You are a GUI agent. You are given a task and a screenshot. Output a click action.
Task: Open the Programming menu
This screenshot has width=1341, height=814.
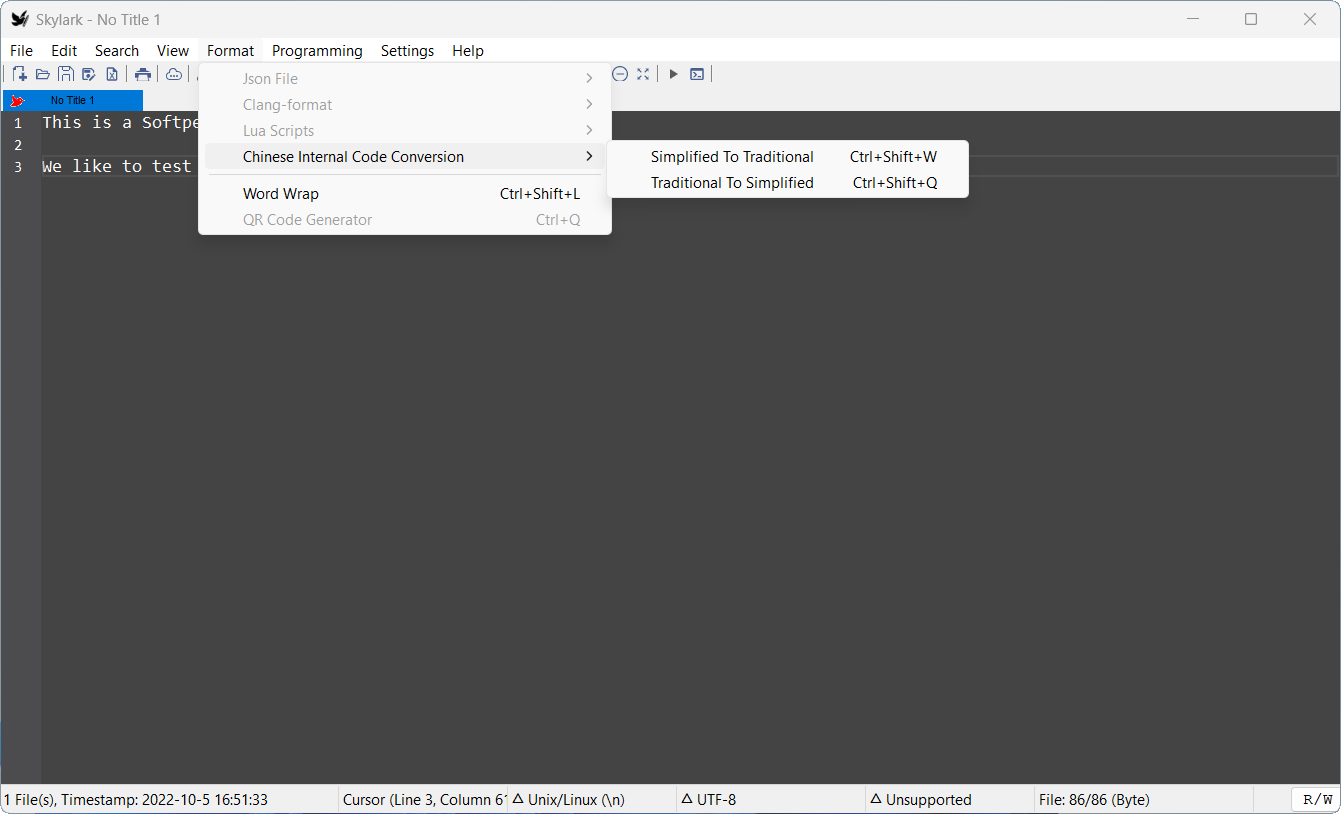317,50
